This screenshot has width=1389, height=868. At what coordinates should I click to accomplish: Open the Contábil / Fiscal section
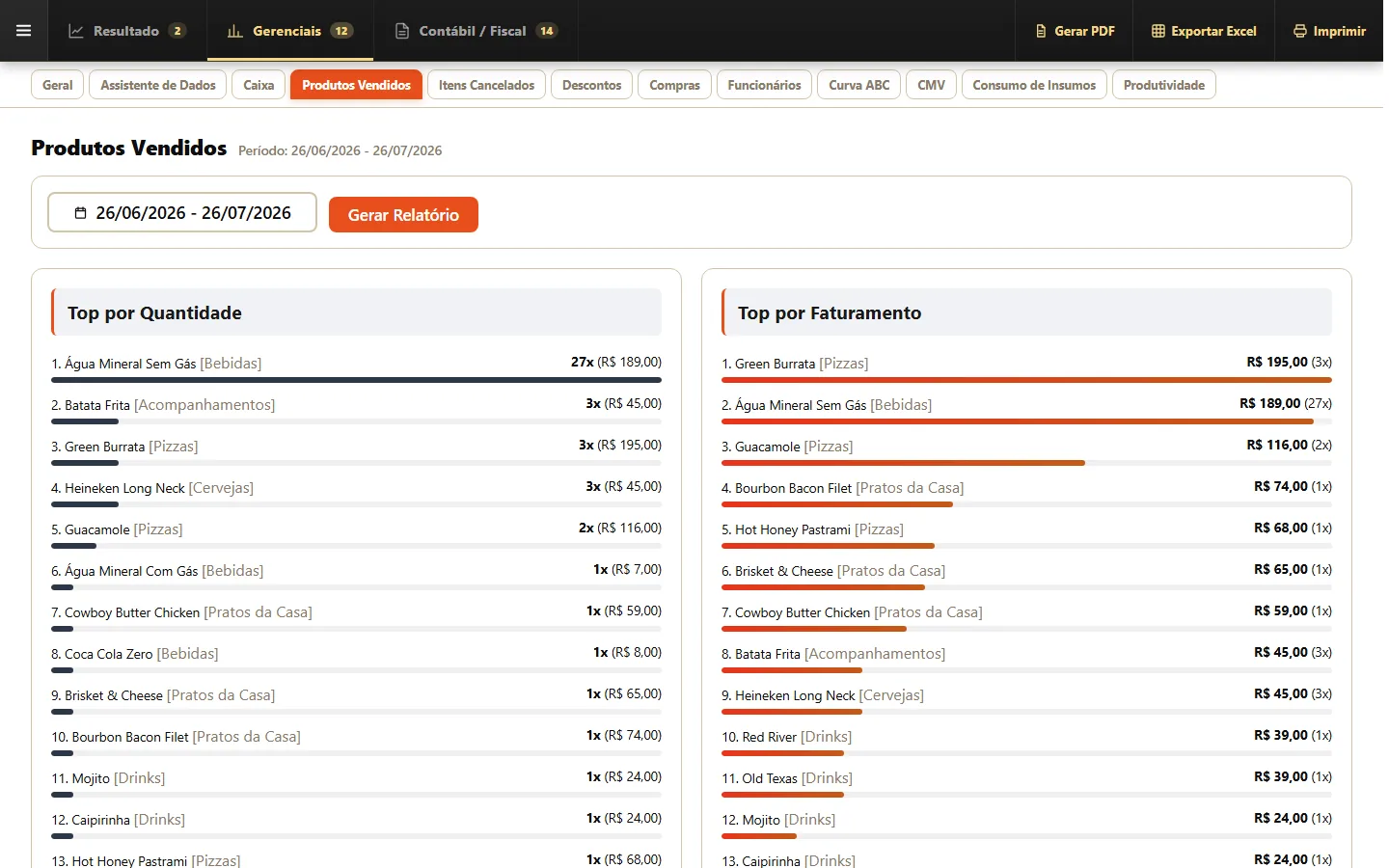coord(476,31)
